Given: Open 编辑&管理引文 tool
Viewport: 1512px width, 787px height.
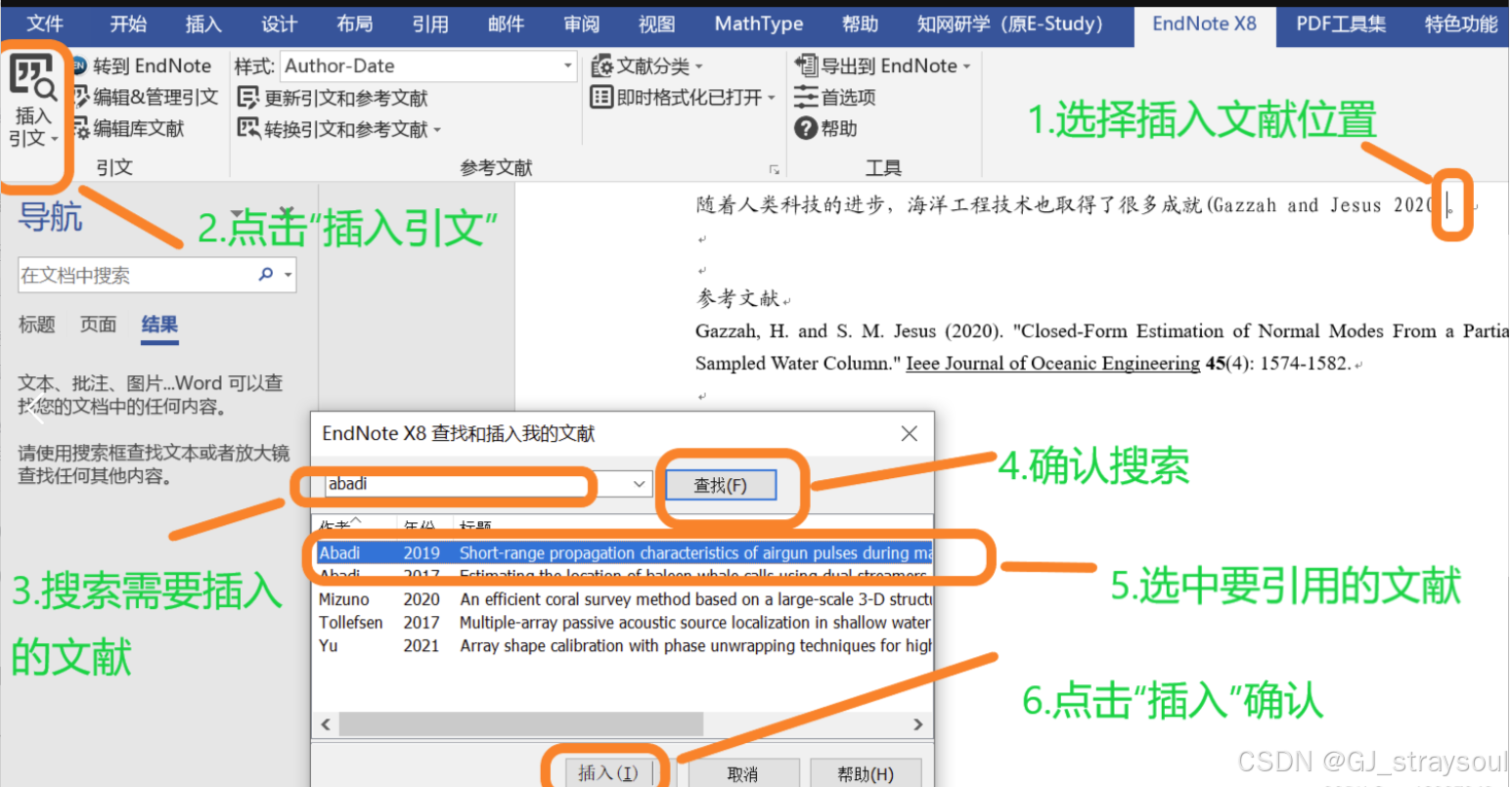Looking at the screenshot, I should click(146, 98).
